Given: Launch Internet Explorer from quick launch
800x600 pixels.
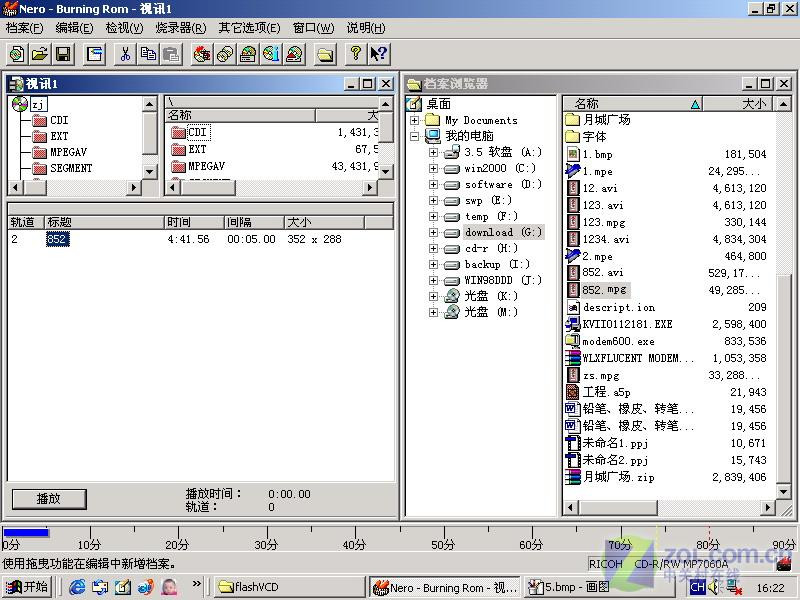Looking at the screenshot, I should 77,587.
